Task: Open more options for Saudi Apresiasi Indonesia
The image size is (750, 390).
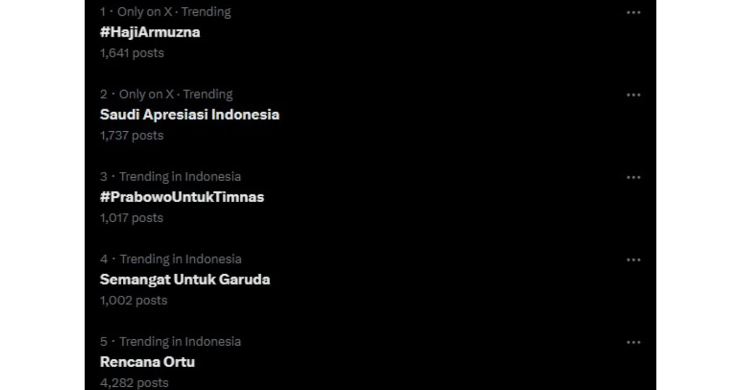Action: [633, 95]
